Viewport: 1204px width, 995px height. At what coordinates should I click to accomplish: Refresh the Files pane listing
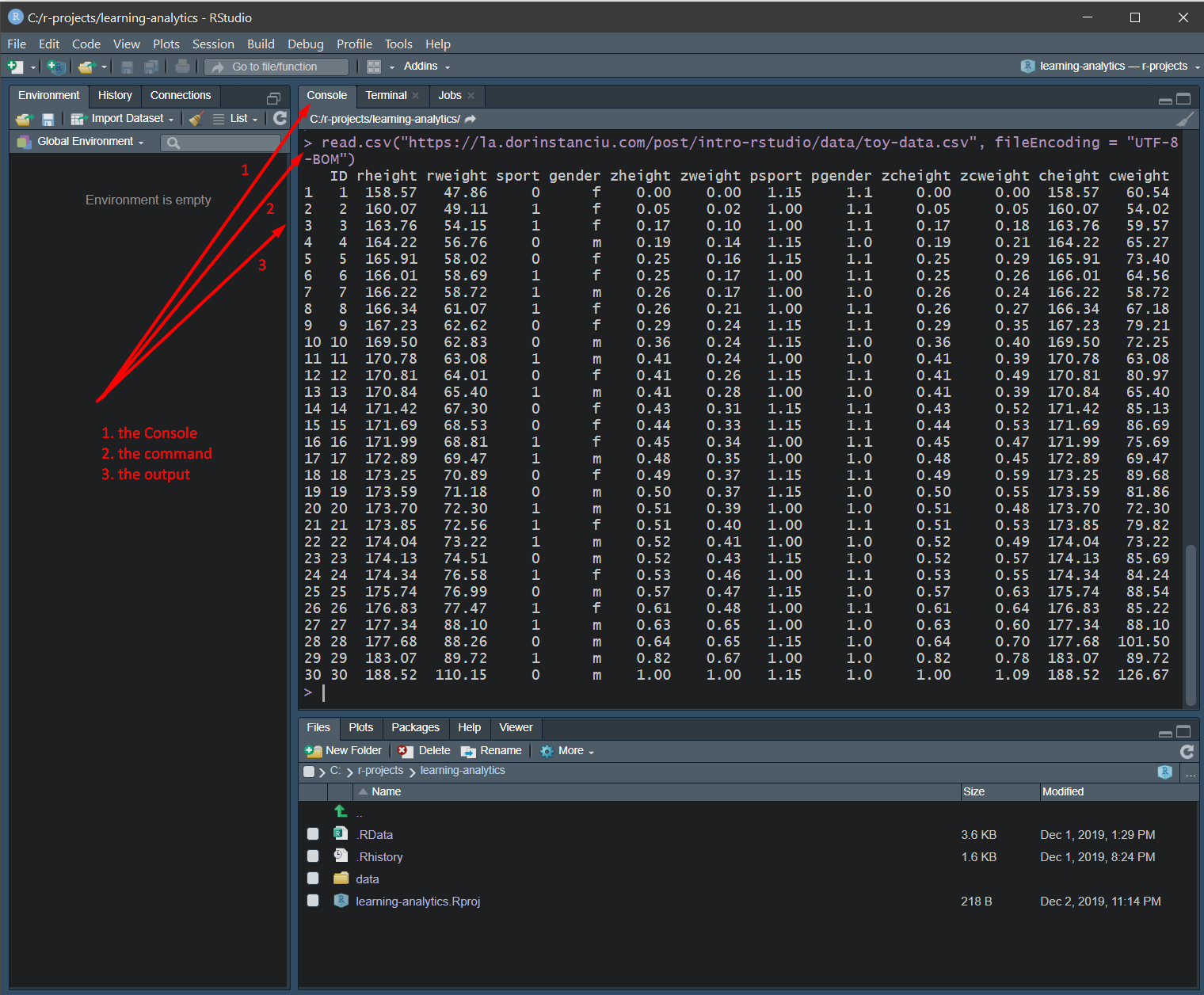point(1186,751)
